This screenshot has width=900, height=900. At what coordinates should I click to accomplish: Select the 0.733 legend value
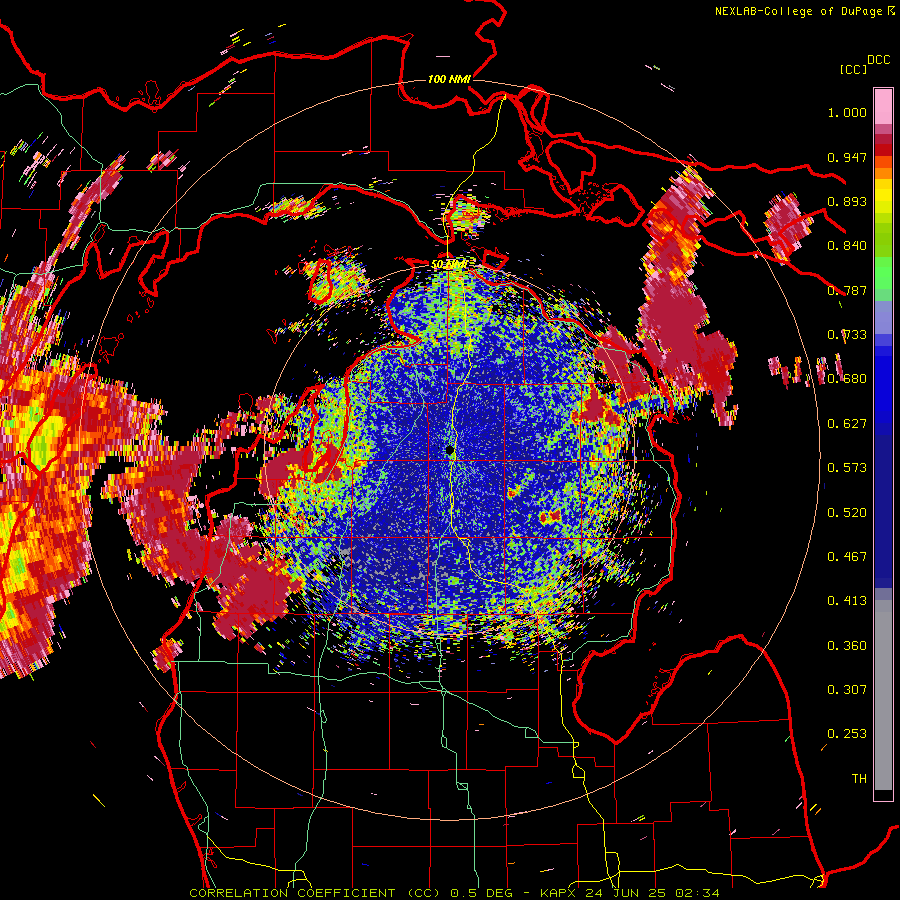click(x=847, y=335)
